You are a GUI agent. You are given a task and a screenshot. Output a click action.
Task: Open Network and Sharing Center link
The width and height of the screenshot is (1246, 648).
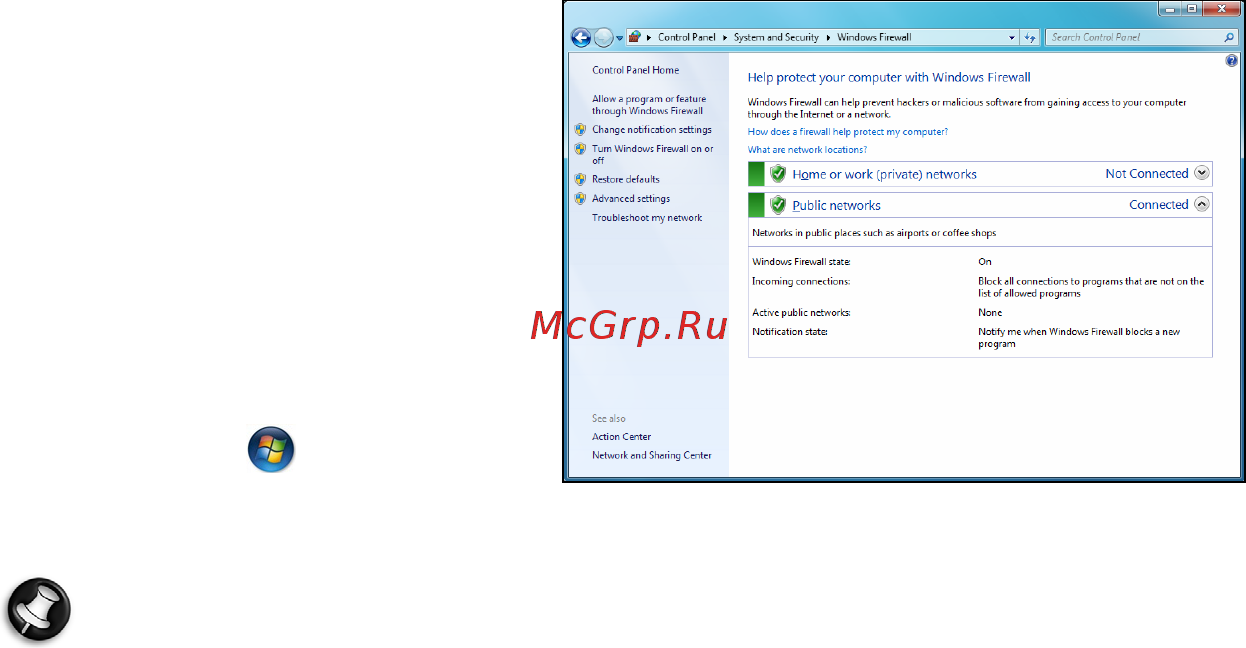[652, 455]
